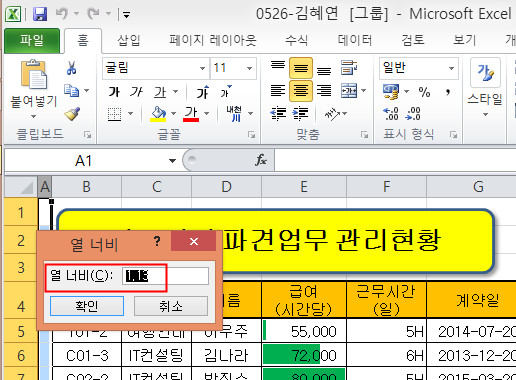Align cell text to the left
516x380 pixels.
[x=278, y=91]
